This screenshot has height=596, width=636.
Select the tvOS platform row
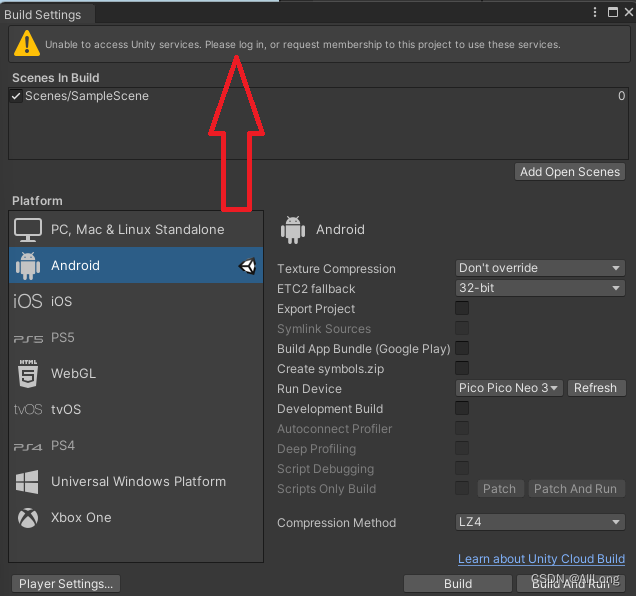(136, 409)
